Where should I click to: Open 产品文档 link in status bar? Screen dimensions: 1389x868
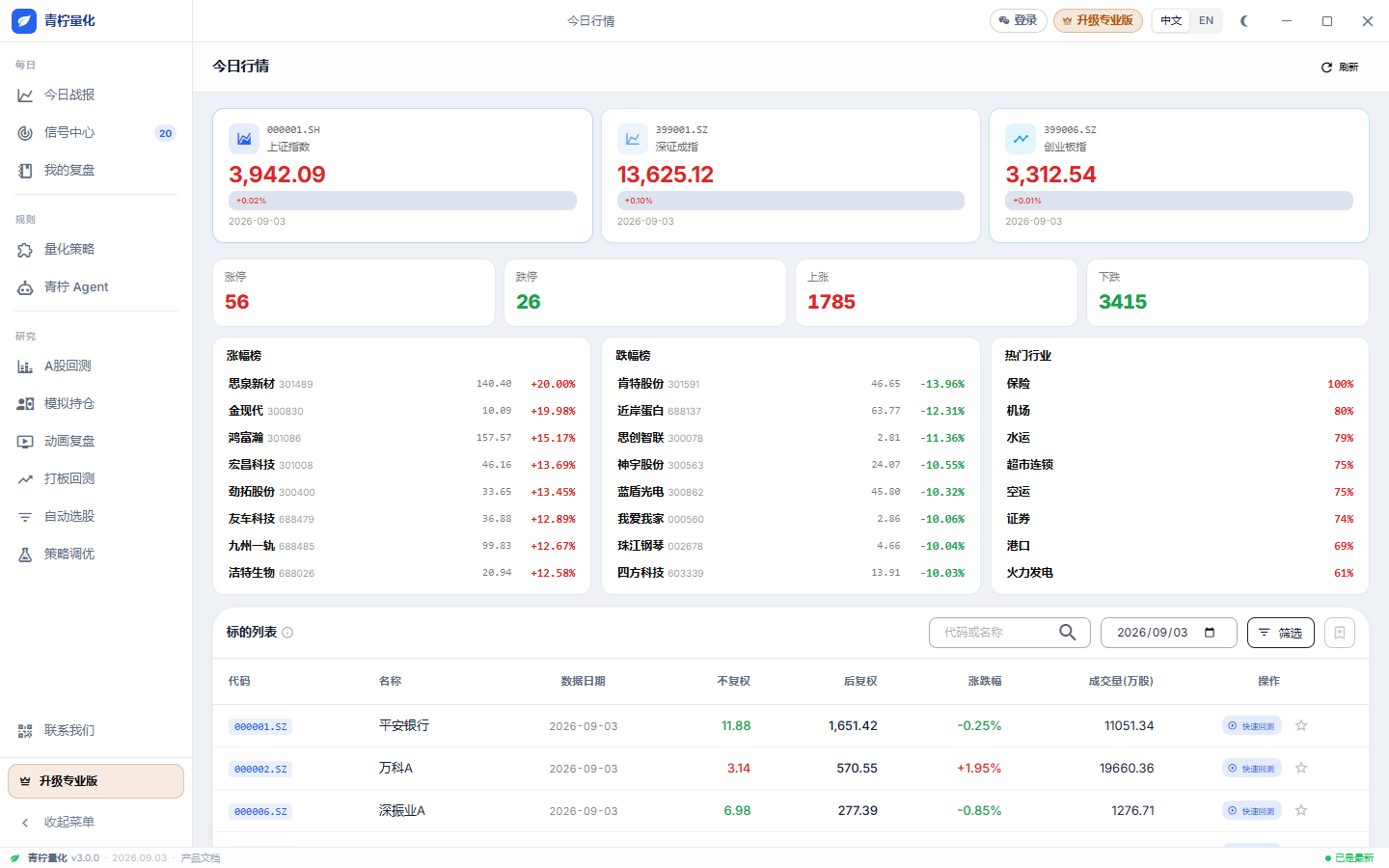pyautogui.click(x=201, y=858)
